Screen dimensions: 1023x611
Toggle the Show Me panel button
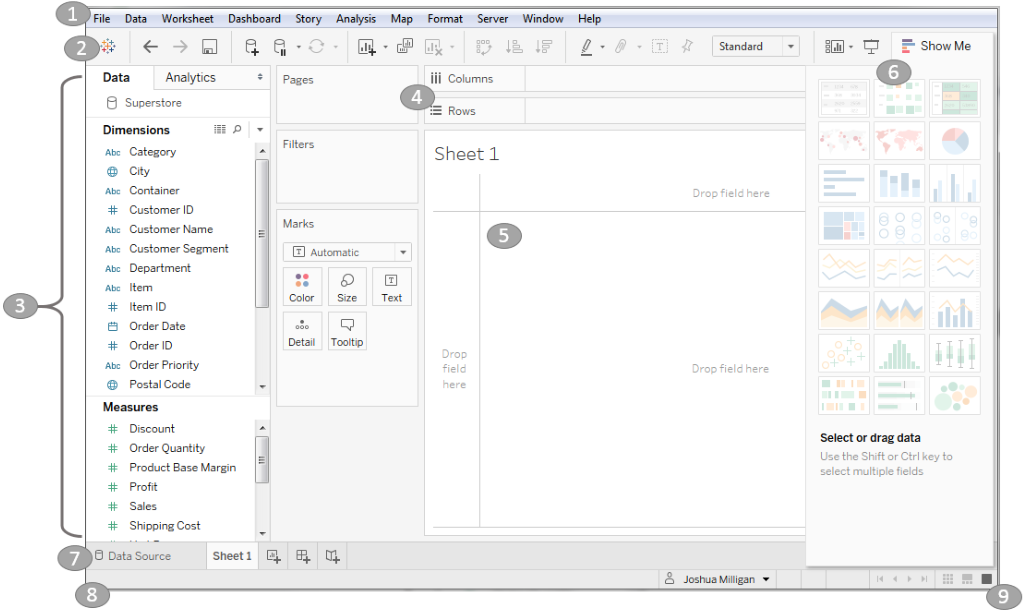[936, 46]
